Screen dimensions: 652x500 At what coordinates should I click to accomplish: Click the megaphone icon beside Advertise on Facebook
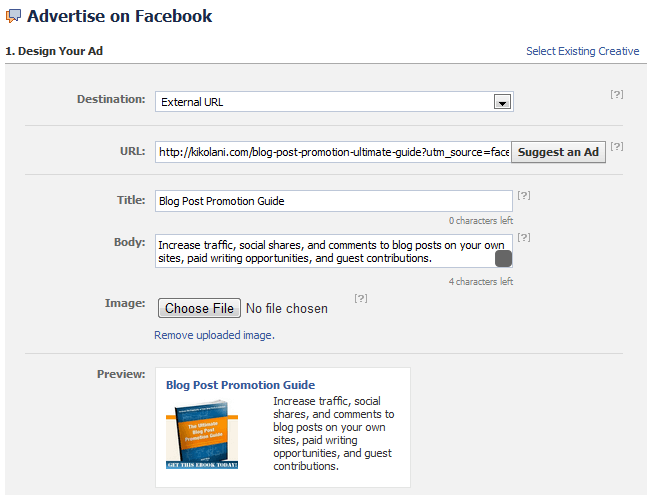14,16
